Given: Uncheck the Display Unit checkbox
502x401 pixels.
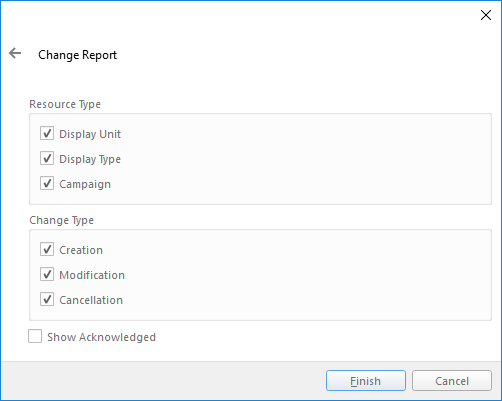Looking at the screenshot, I should pos(47,133).
